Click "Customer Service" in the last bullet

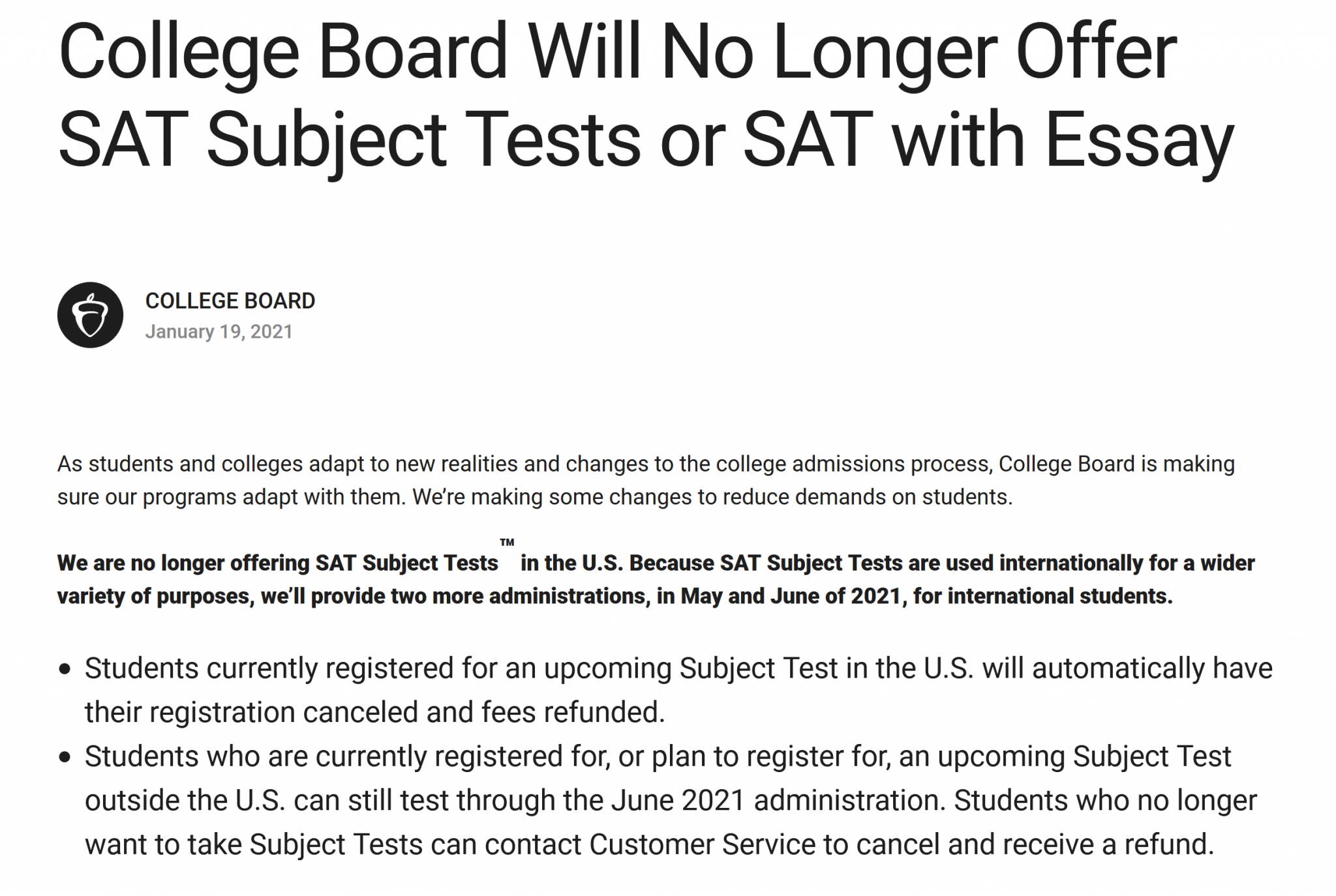tap(702, 845)
